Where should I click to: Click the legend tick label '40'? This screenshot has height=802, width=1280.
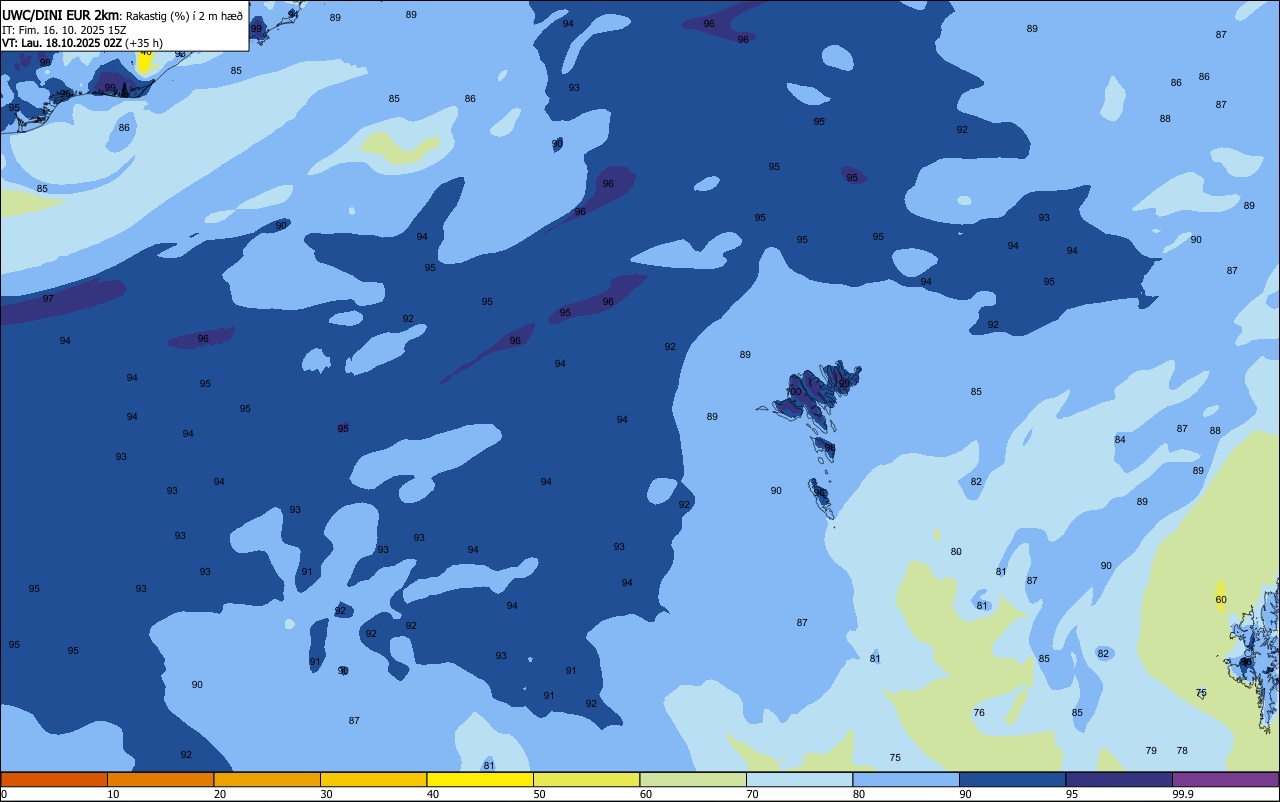433,794
